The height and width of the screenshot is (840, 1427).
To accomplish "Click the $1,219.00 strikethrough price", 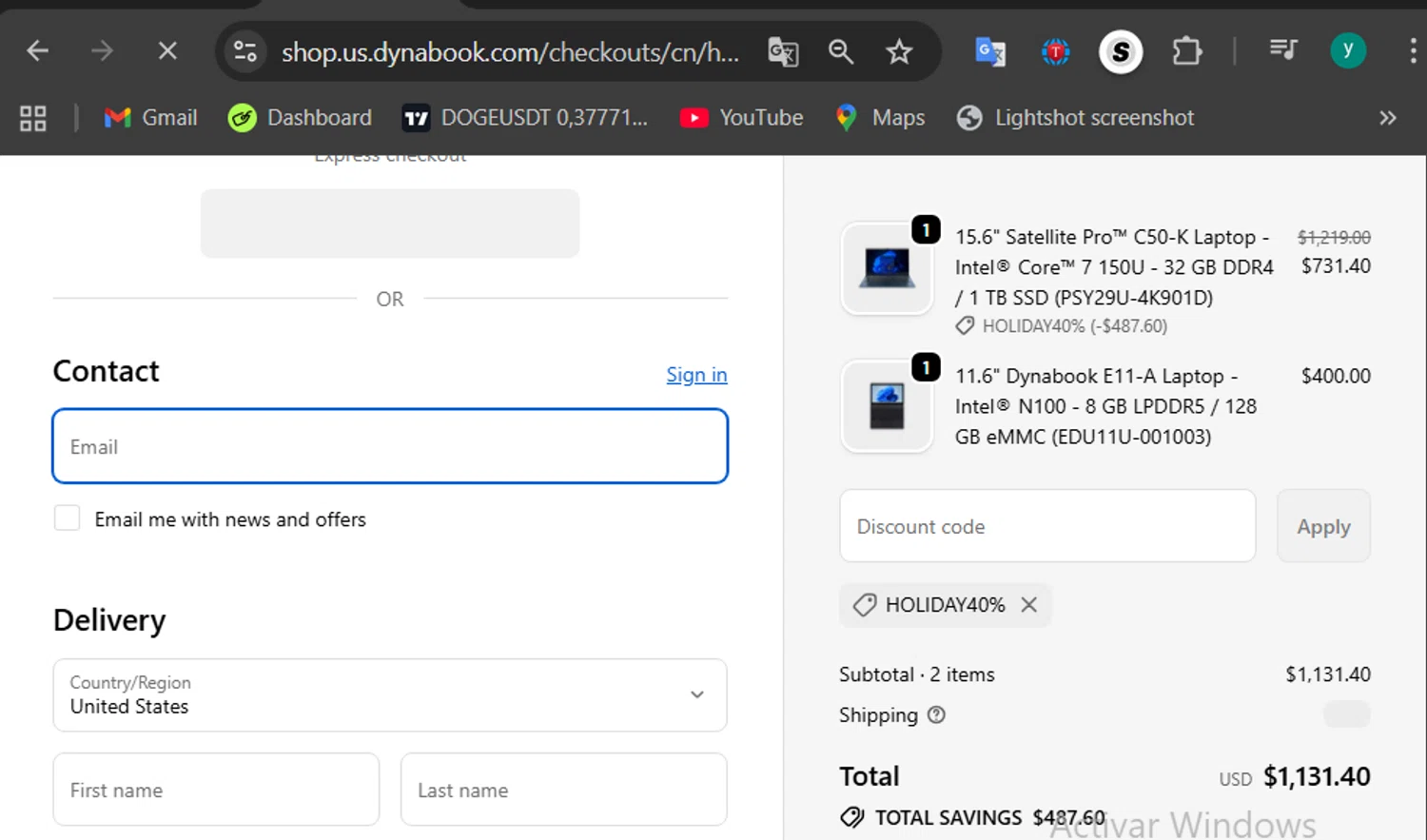I will click(x=1334, y=237).
